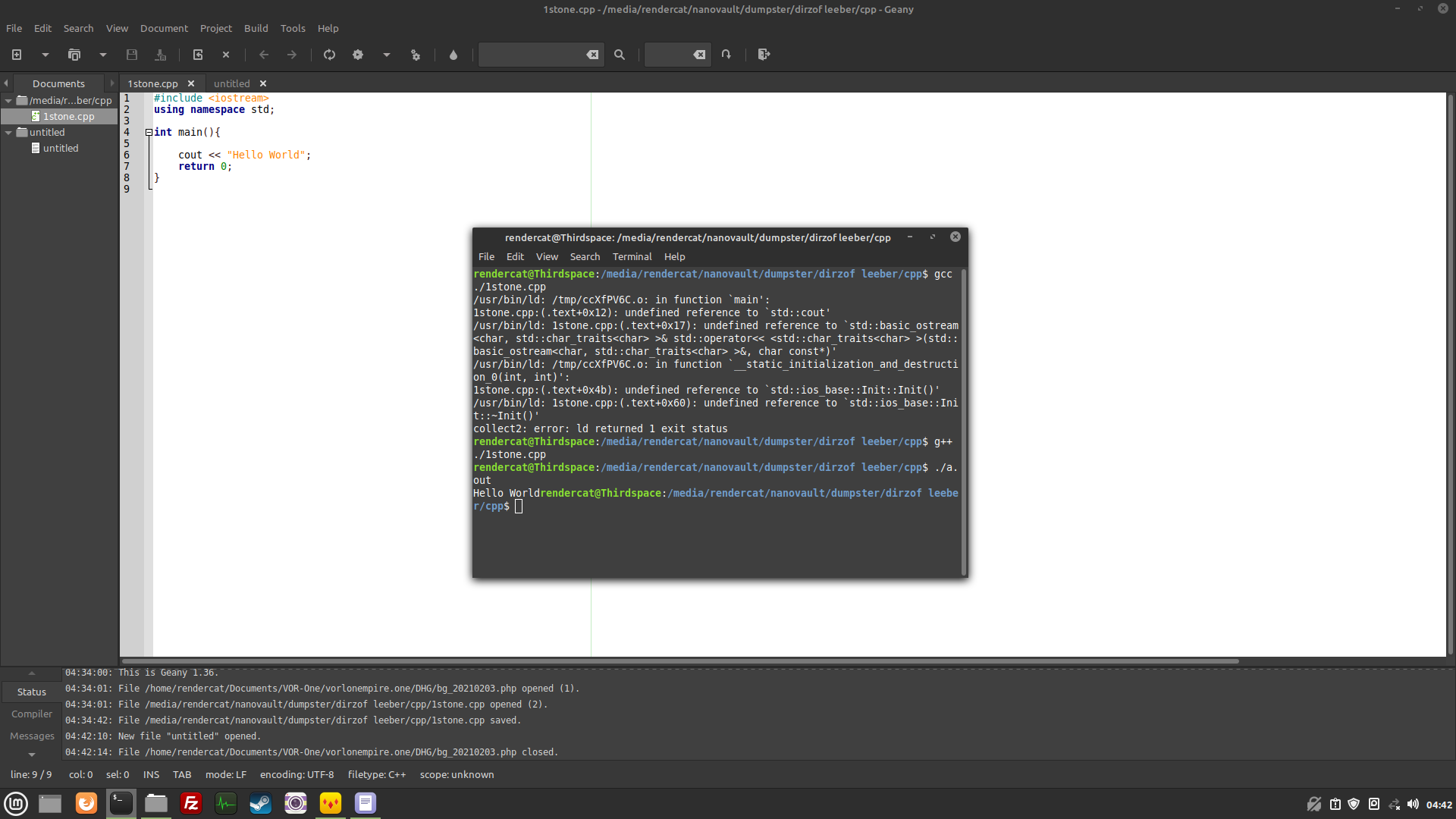Open the Compiler message tab
The width and height of the screenshot is (1456, 819).
(x=32, y=714)
